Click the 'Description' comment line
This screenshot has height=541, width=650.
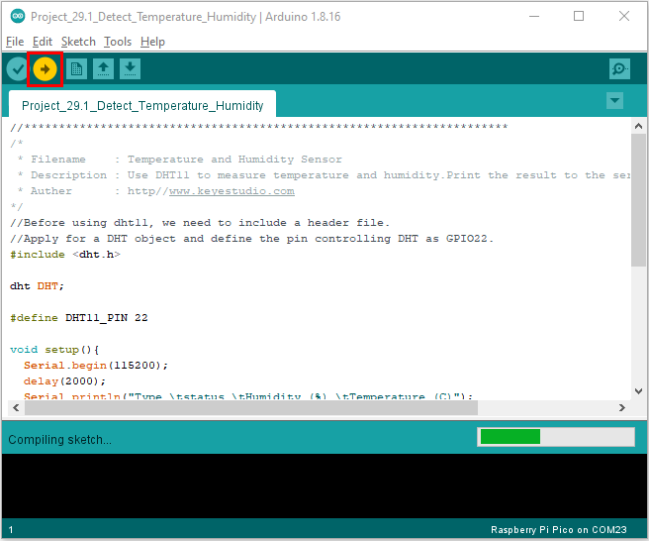click(x=324, y=175)
